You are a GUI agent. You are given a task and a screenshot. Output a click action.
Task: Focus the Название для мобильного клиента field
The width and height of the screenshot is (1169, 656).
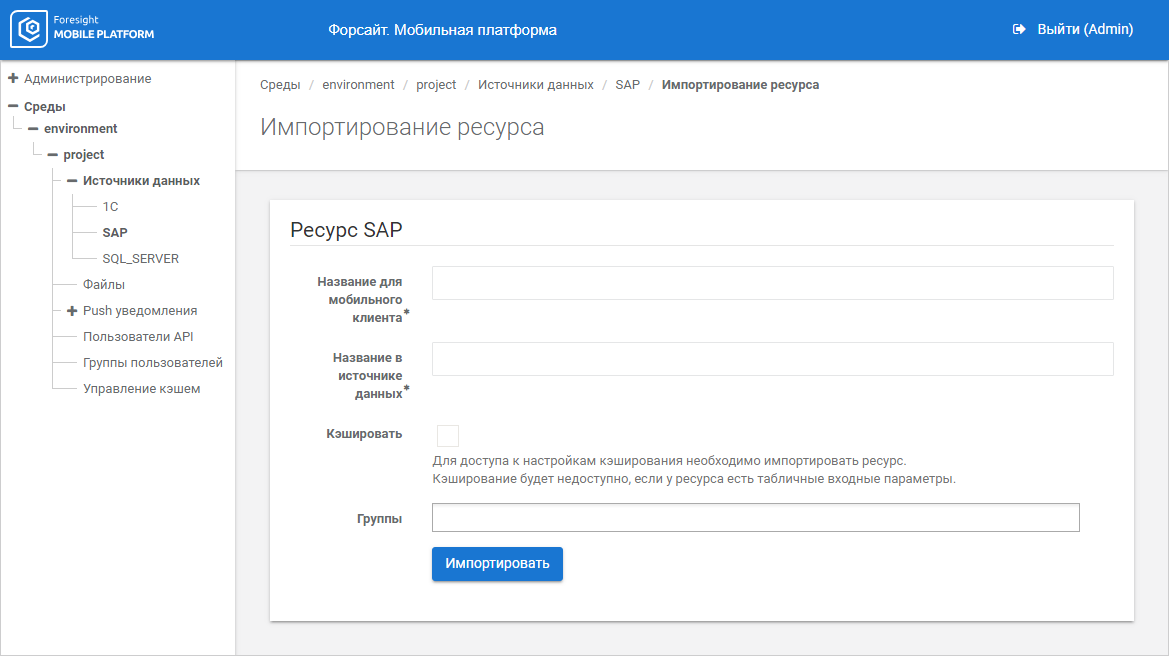[772, 283]
